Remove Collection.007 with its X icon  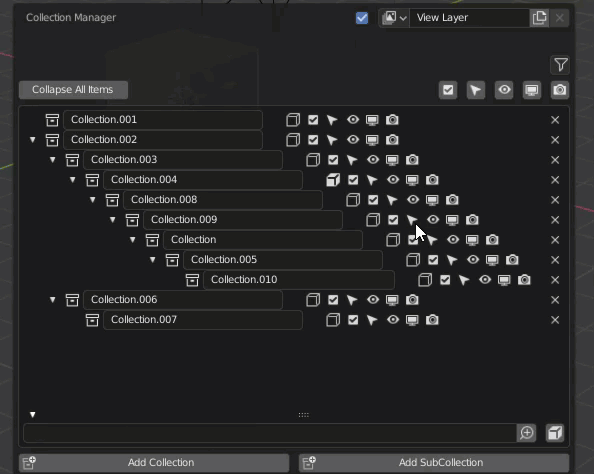[x=555, y=320]
